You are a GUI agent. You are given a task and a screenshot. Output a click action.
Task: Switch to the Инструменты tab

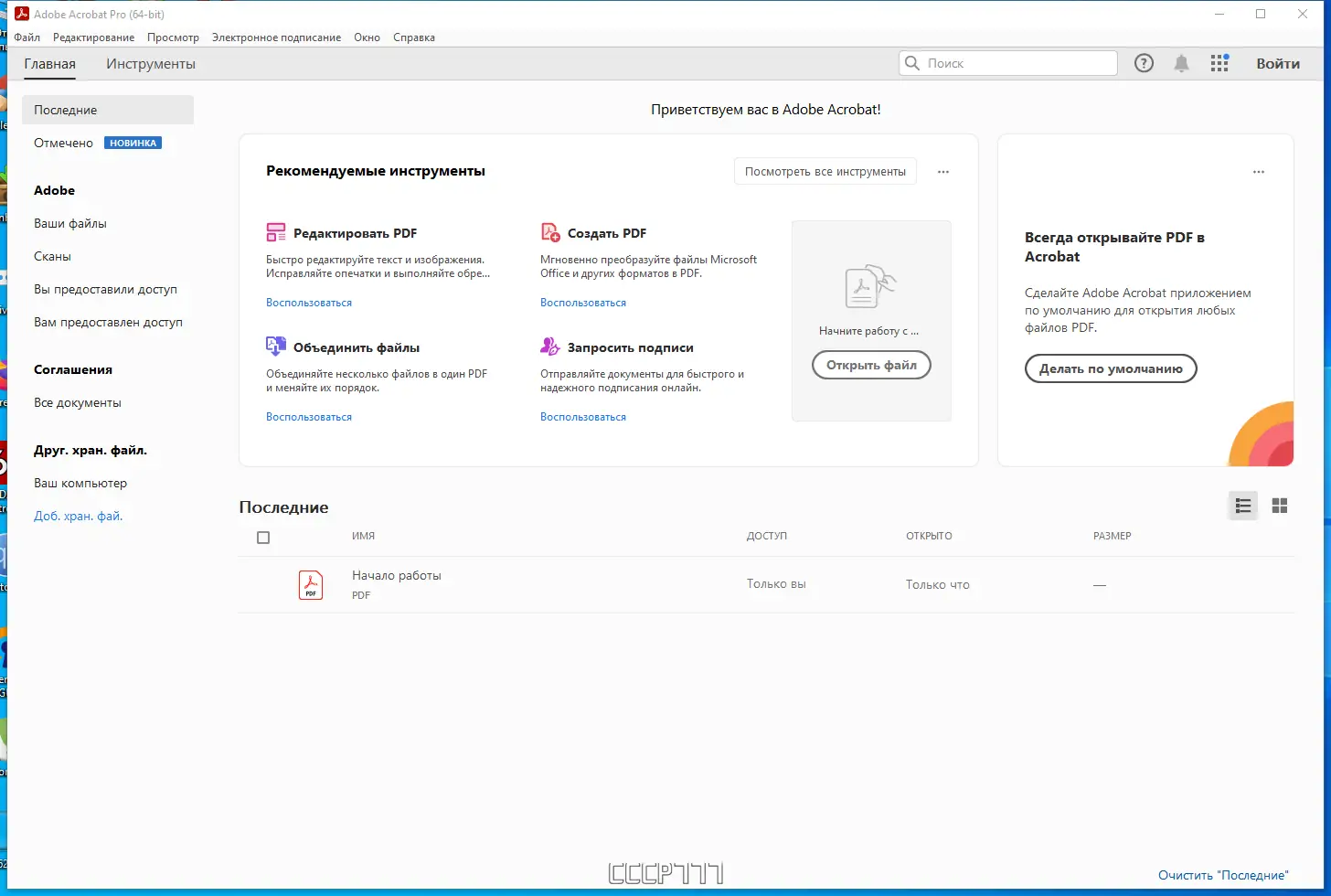150,64
